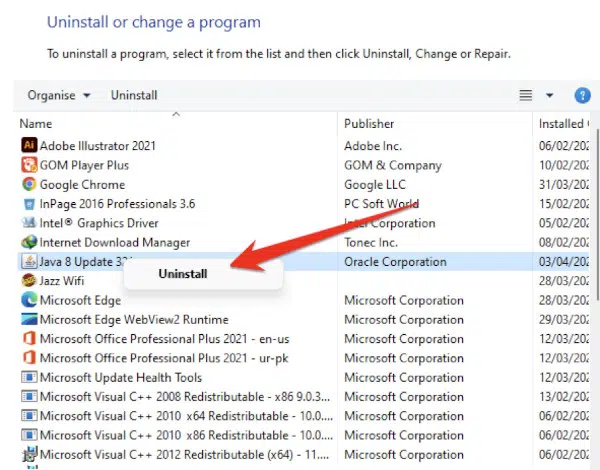Click the Intel Graphics Driver icon
The image size is (600, 470).
[29, 223]
